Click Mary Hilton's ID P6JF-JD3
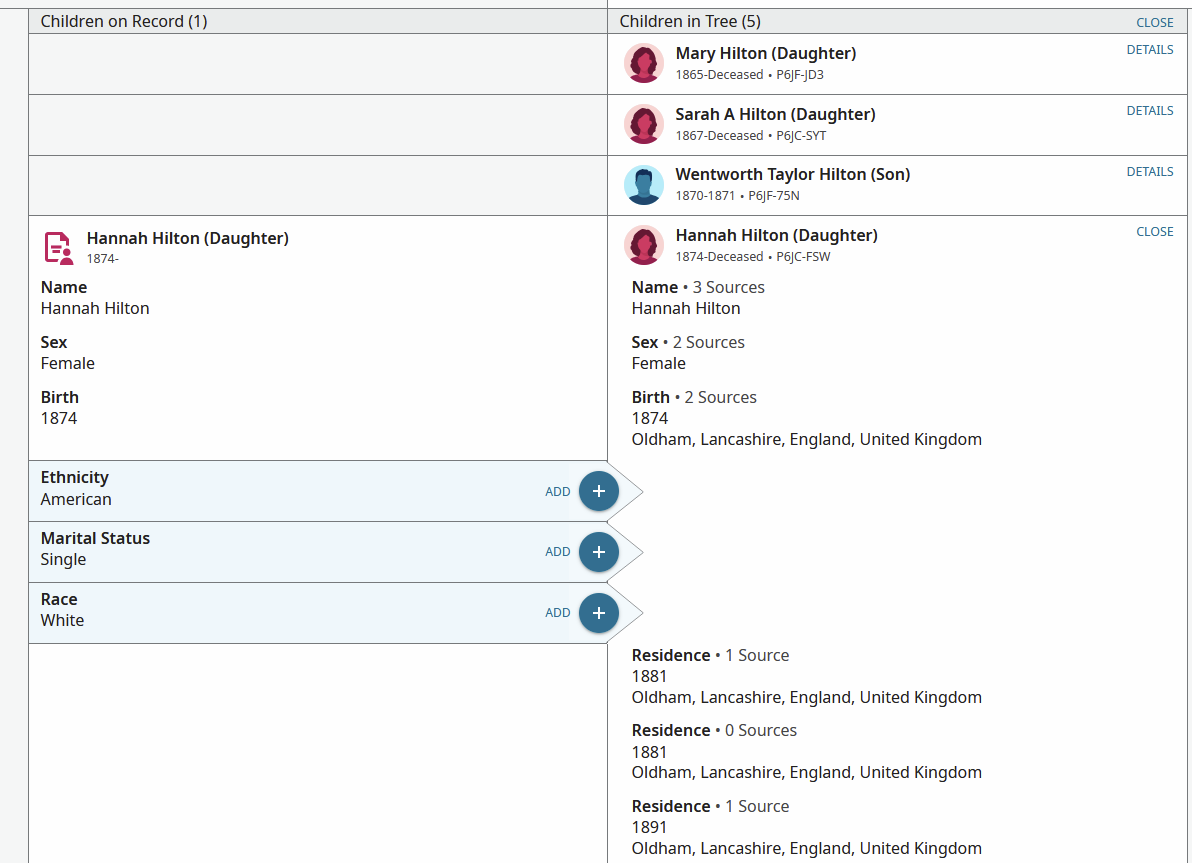Image resolution: width=1192 pixels, height=863 pixels. tap(800, 75)
